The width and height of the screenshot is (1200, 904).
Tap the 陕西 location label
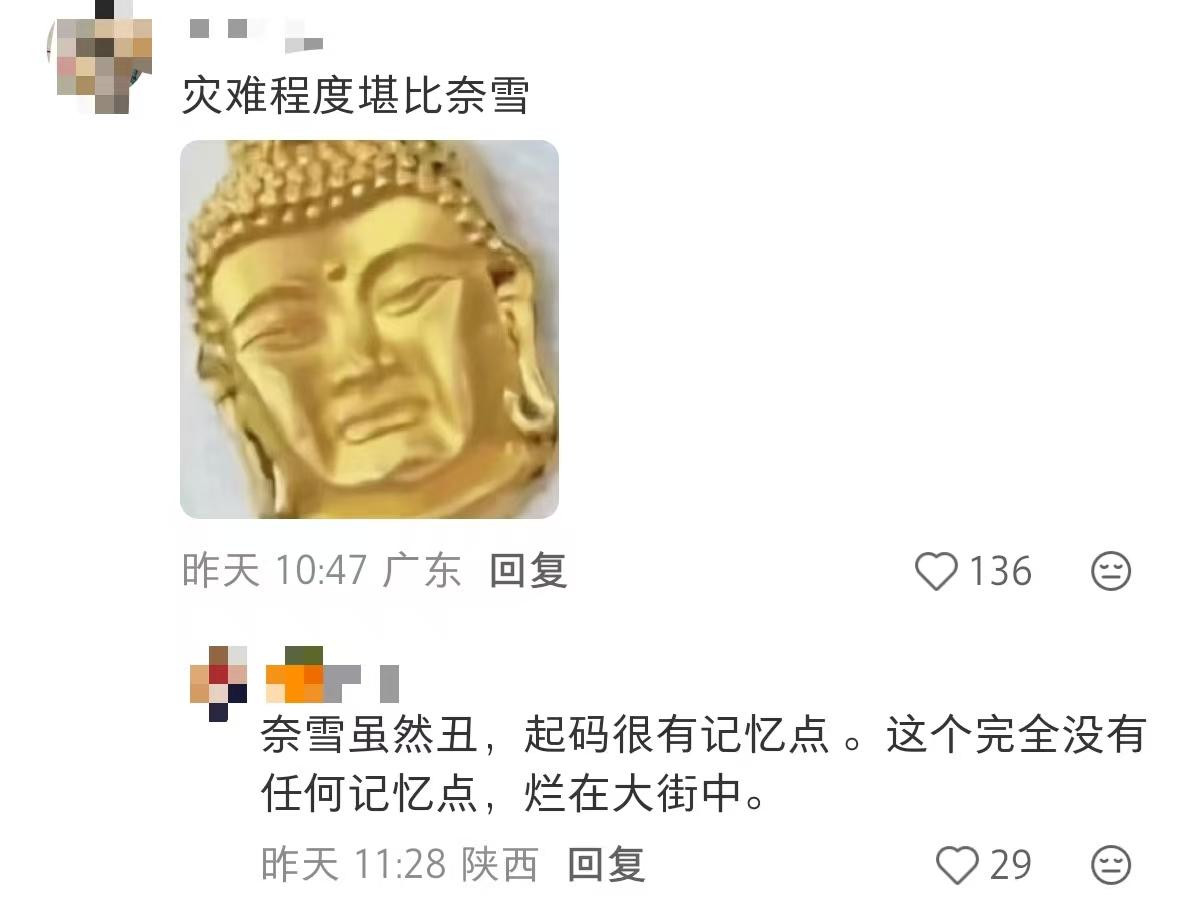(x=500, y=864)
